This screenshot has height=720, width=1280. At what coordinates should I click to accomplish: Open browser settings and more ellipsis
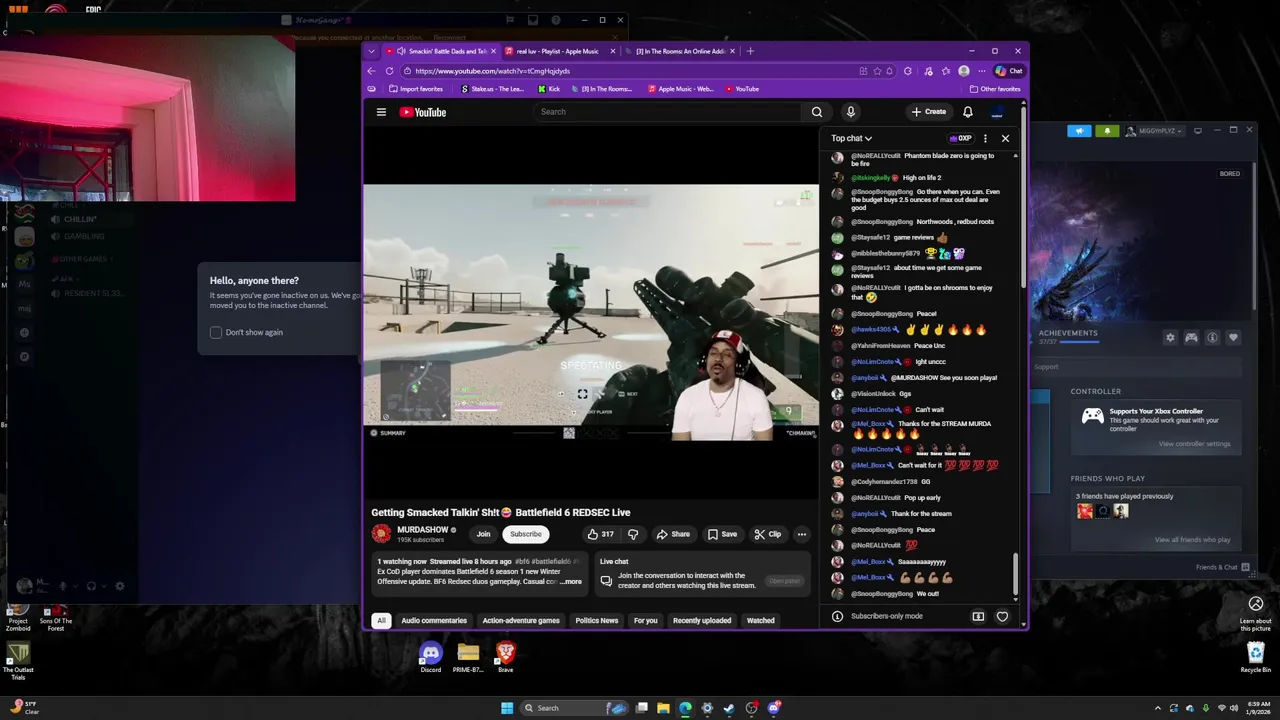981,71
